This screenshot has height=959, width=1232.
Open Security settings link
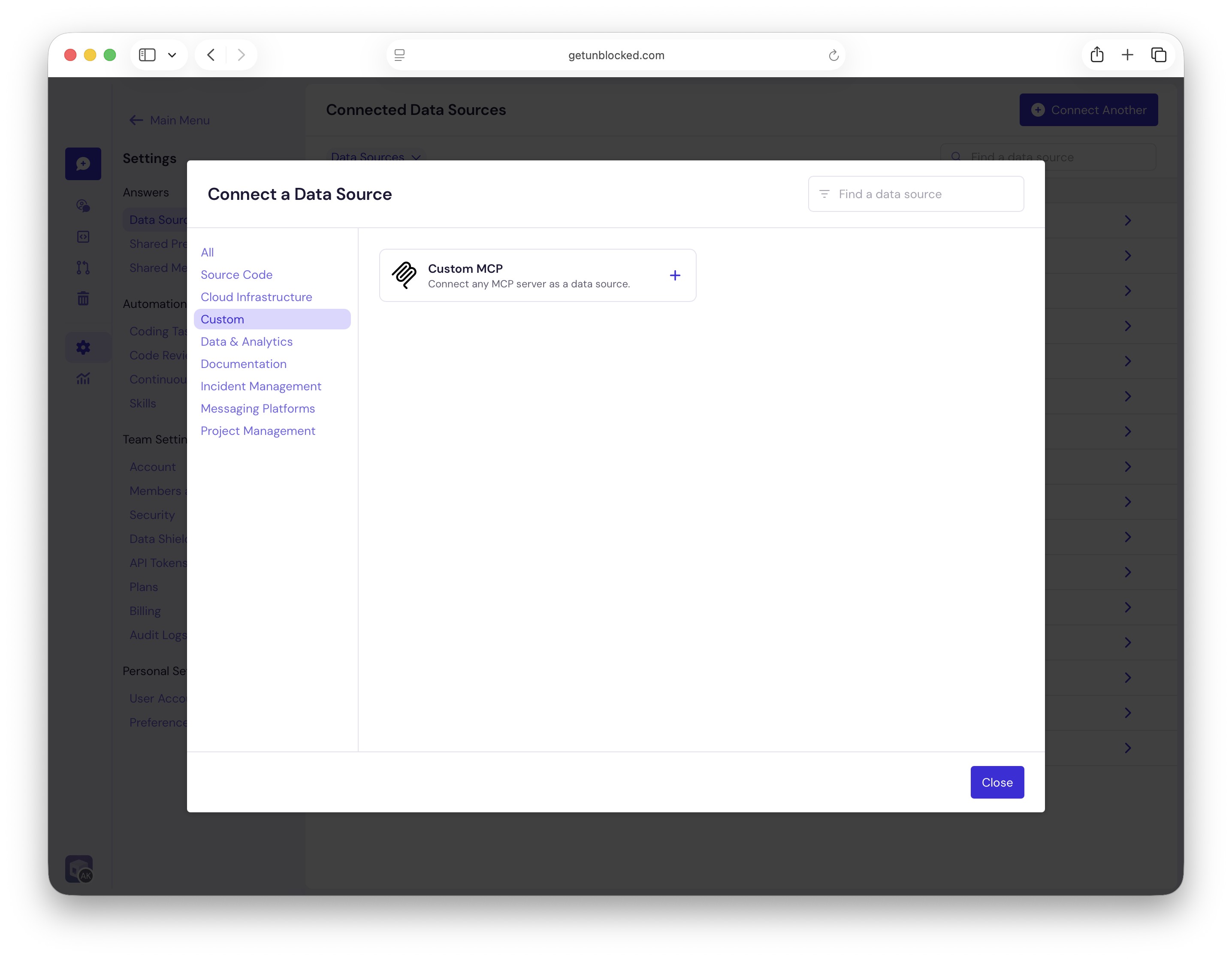coord(152,515)
